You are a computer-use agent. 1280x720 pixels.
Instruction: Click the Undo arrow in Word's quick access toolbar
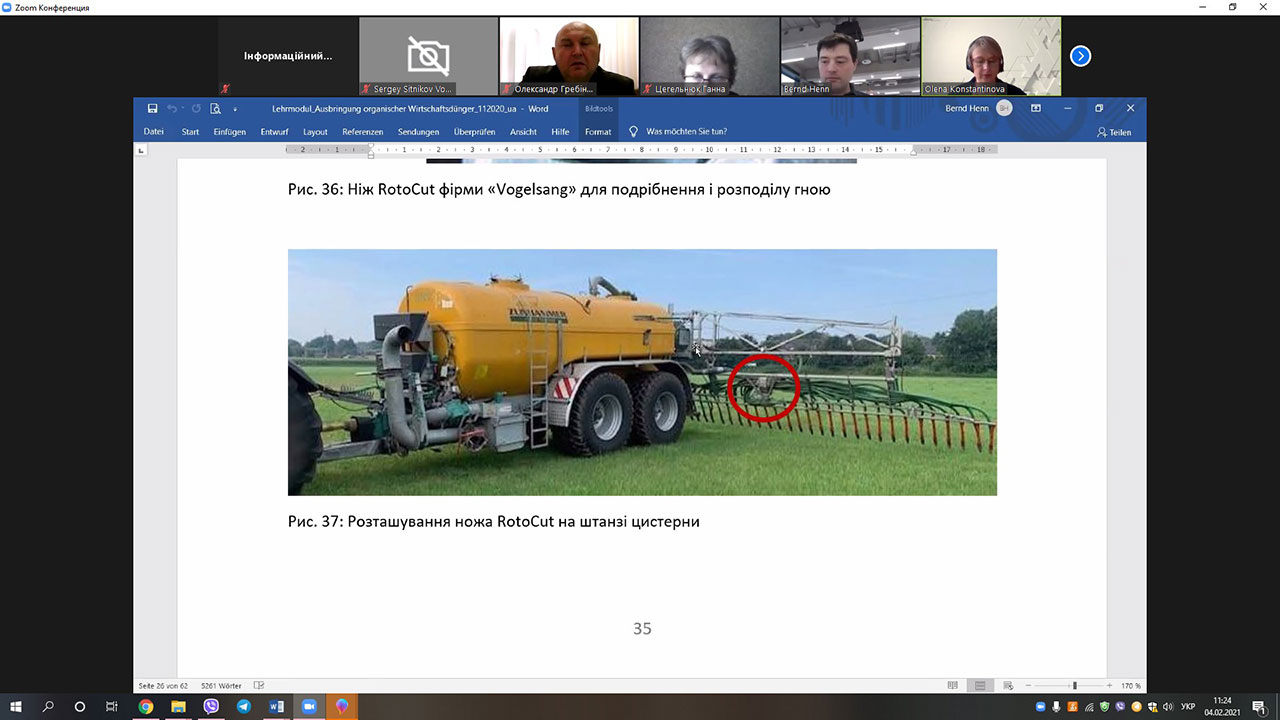[x=172, y=108]
